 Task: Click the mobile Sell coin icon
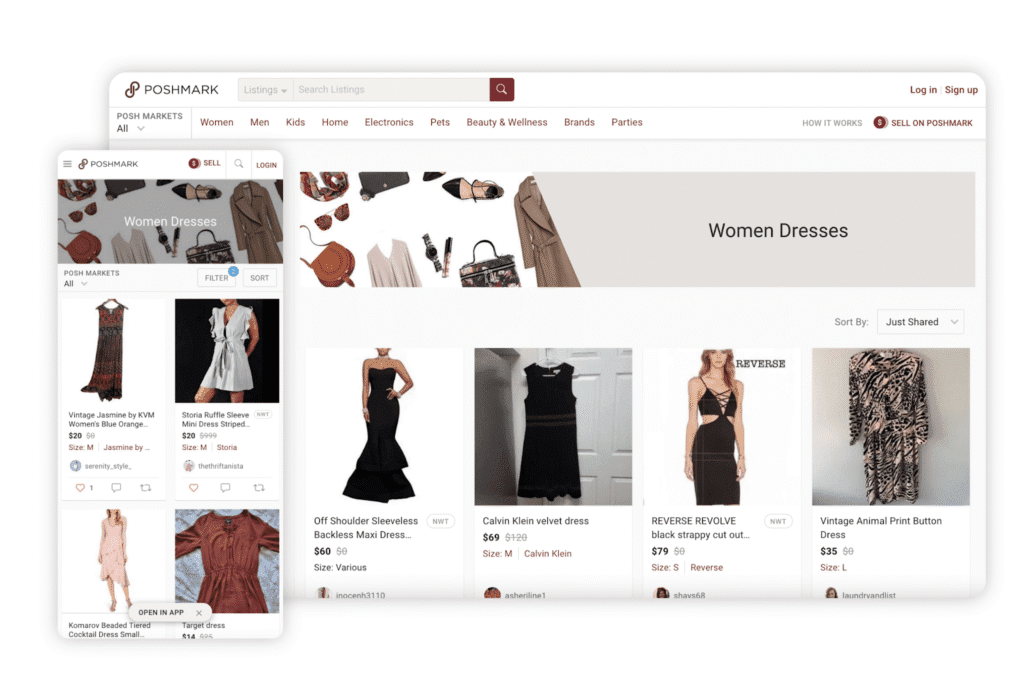click(x=194, y=163)
